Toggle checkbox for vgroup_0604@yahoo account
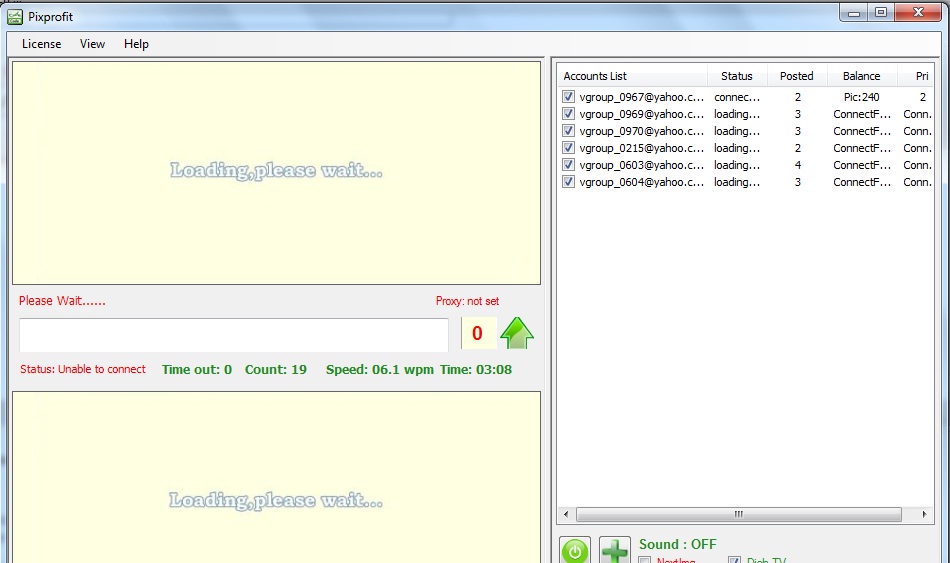The height and width of the screenshot is (563, 950). pyautogui.click(x=568, y=181)
